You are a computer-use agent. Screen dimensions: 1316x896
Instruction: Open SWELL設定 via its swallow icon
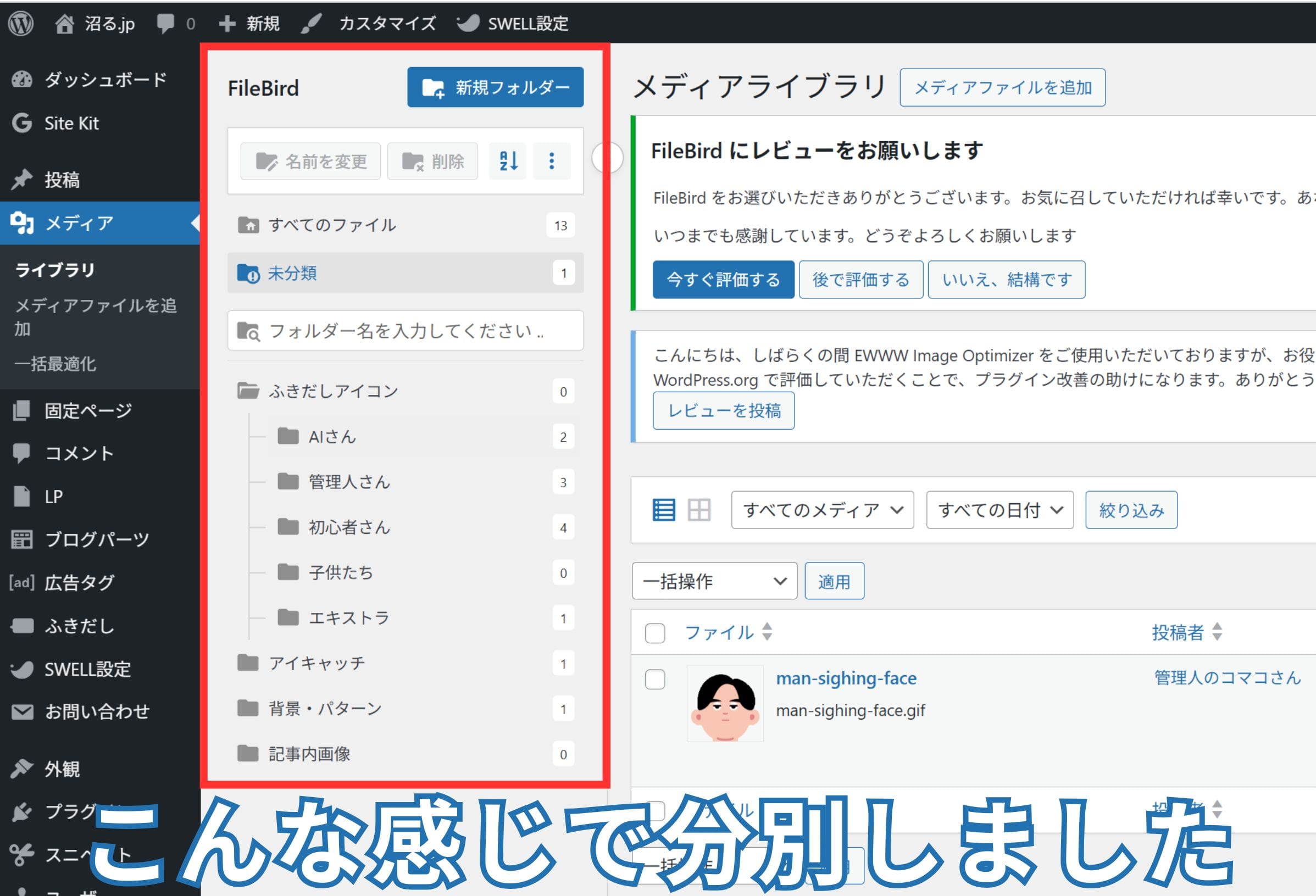pyautogui.click(x=21, y=669)
